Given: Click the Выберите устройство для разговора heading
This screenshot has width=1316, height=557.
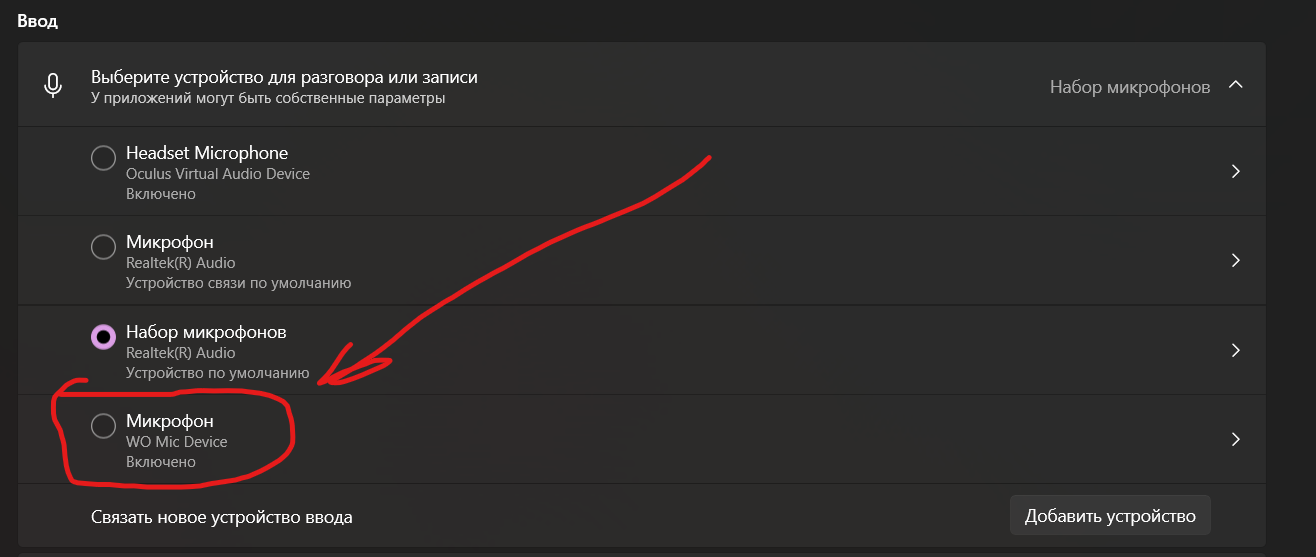Looking at the screenshot, I should coord(284,77).
